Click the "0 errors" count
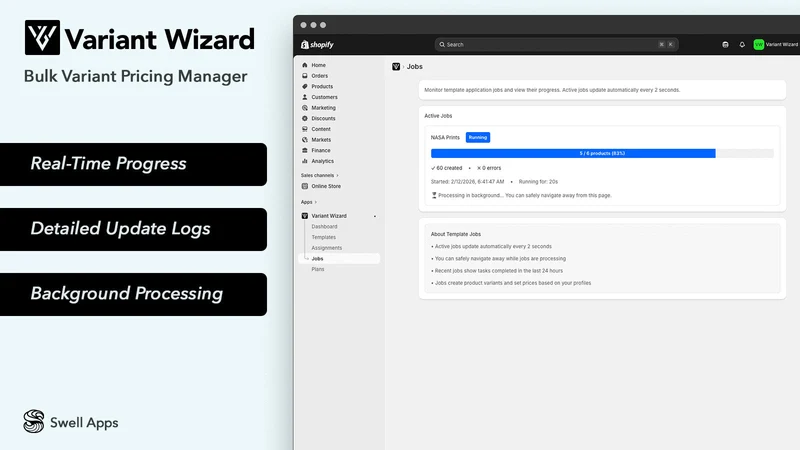The image size is (800, 450). (x=489, y=168)
